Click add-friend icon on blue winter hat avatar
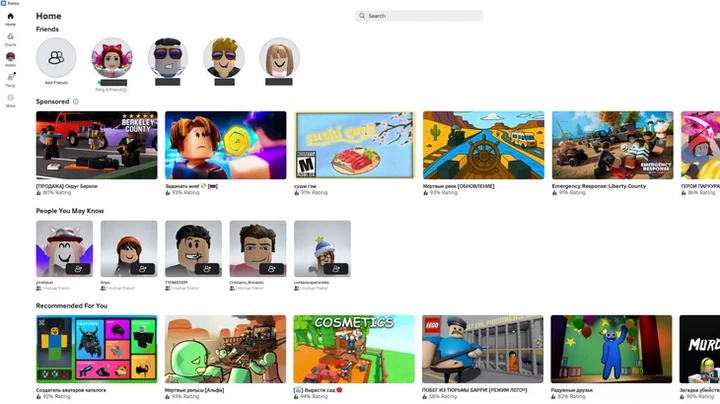720x404 pixels. tap(336, 269)
